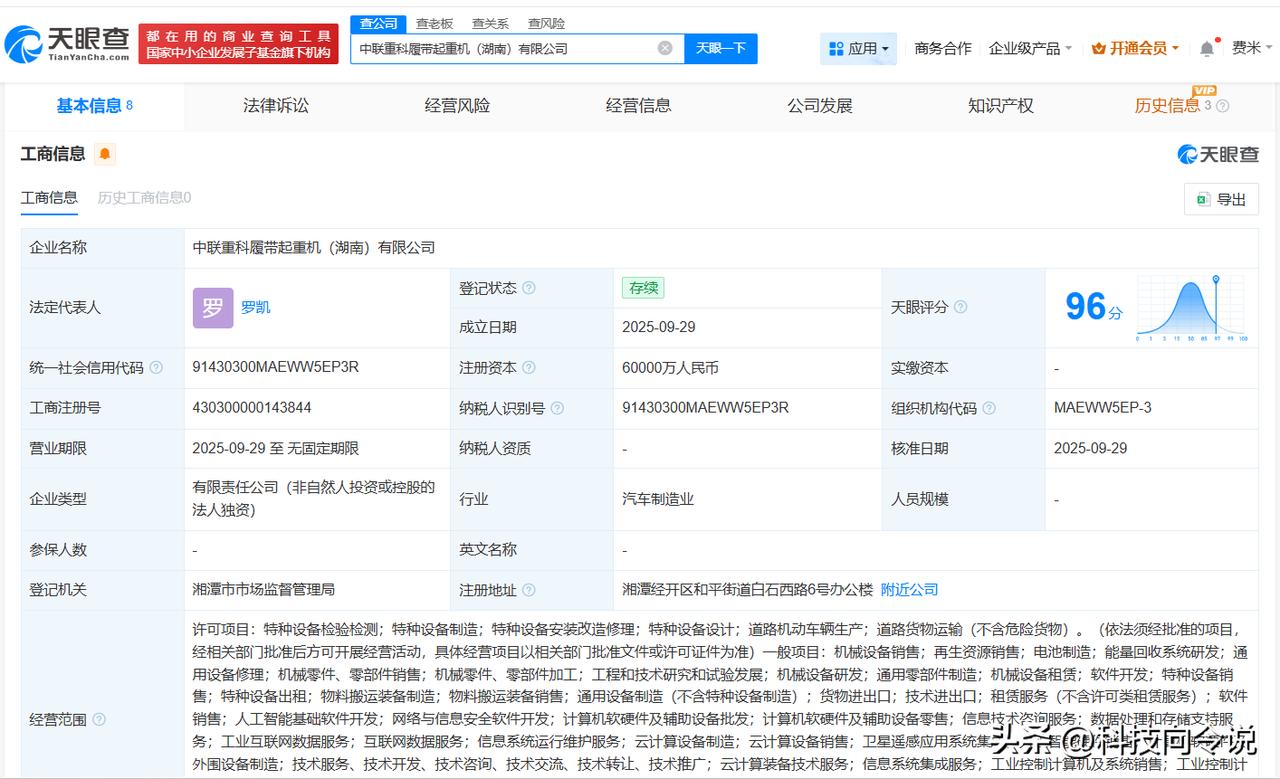Click the 存续 status badge

pos(643,288)
